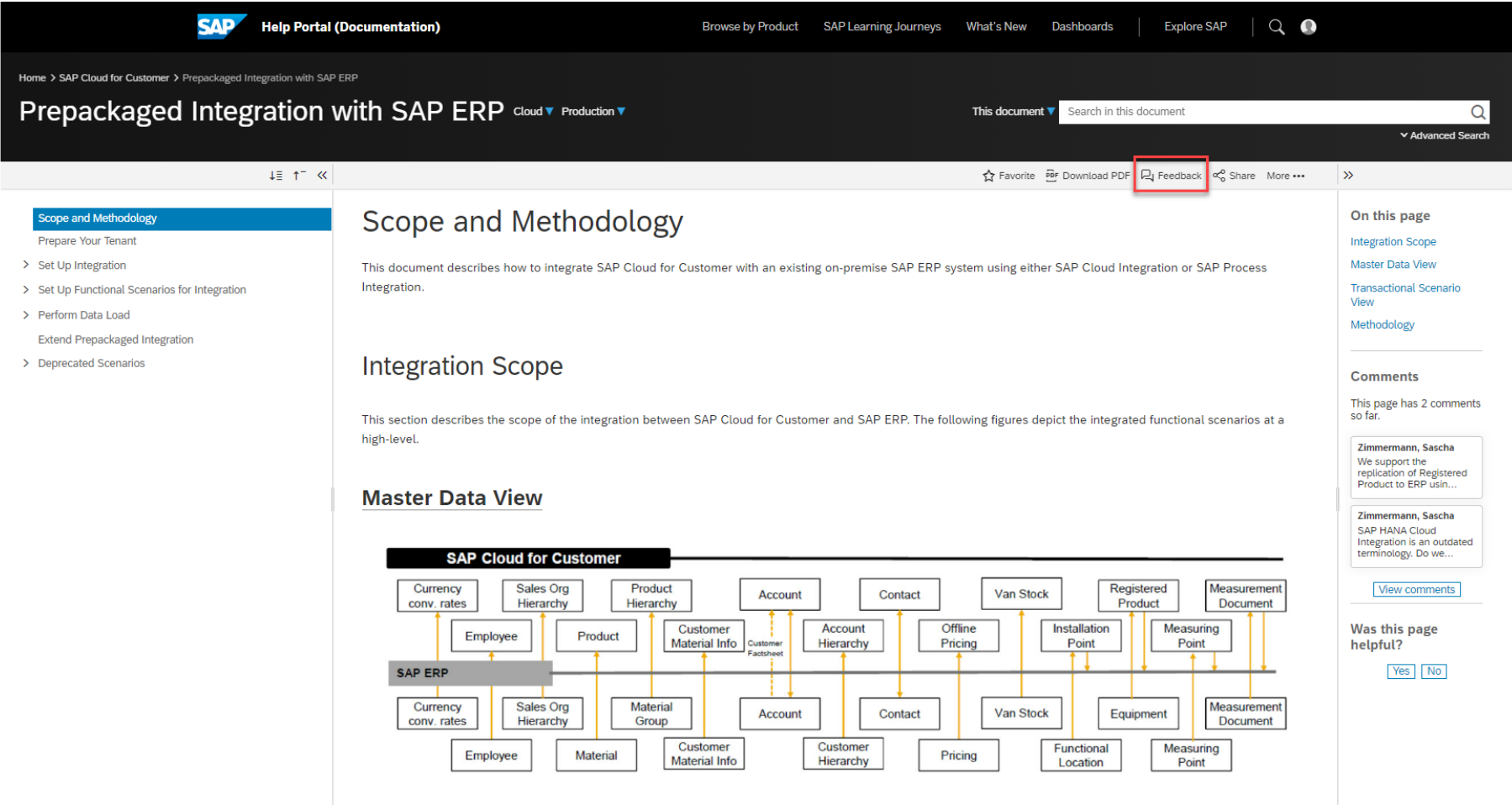Open Dashboards page
1512x805 pixels.
pyautogui.click(x=1082, y=27)
